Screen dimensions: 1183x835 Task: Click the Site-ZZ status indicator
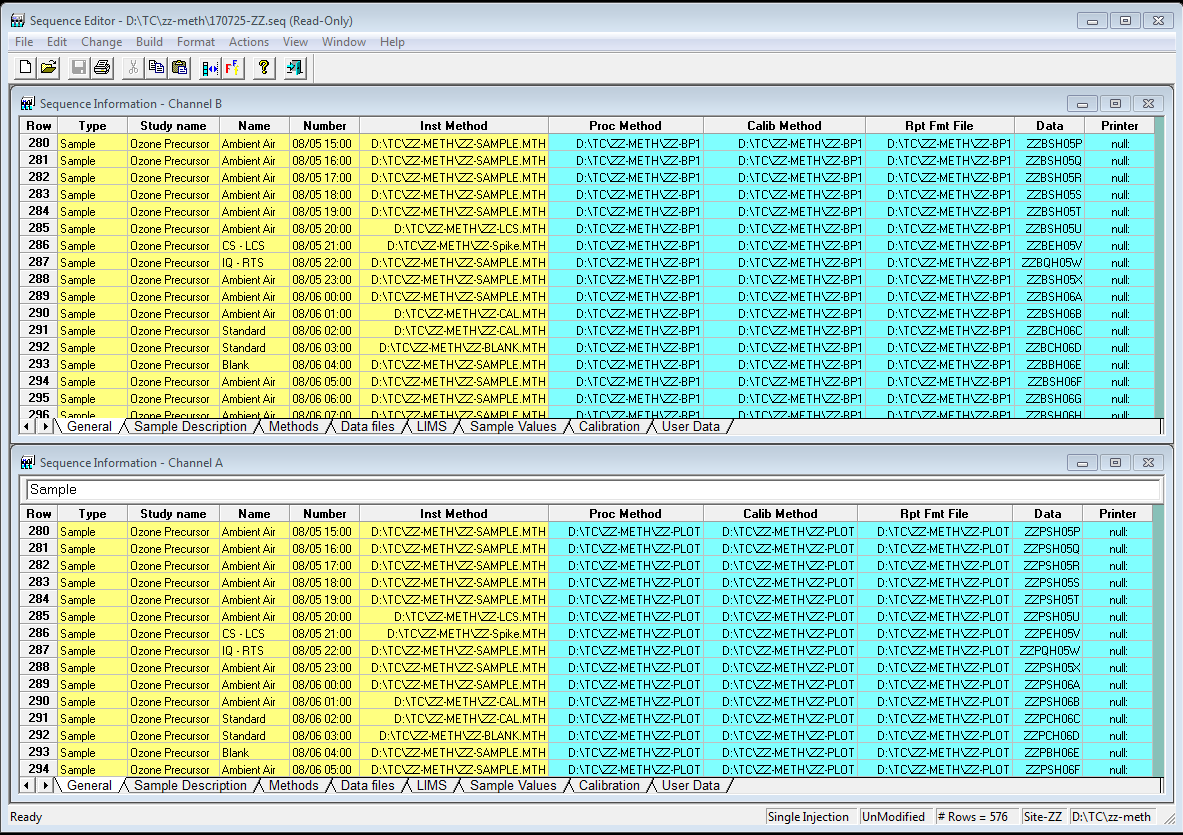pyautogui.click(x=1043, y=817)
